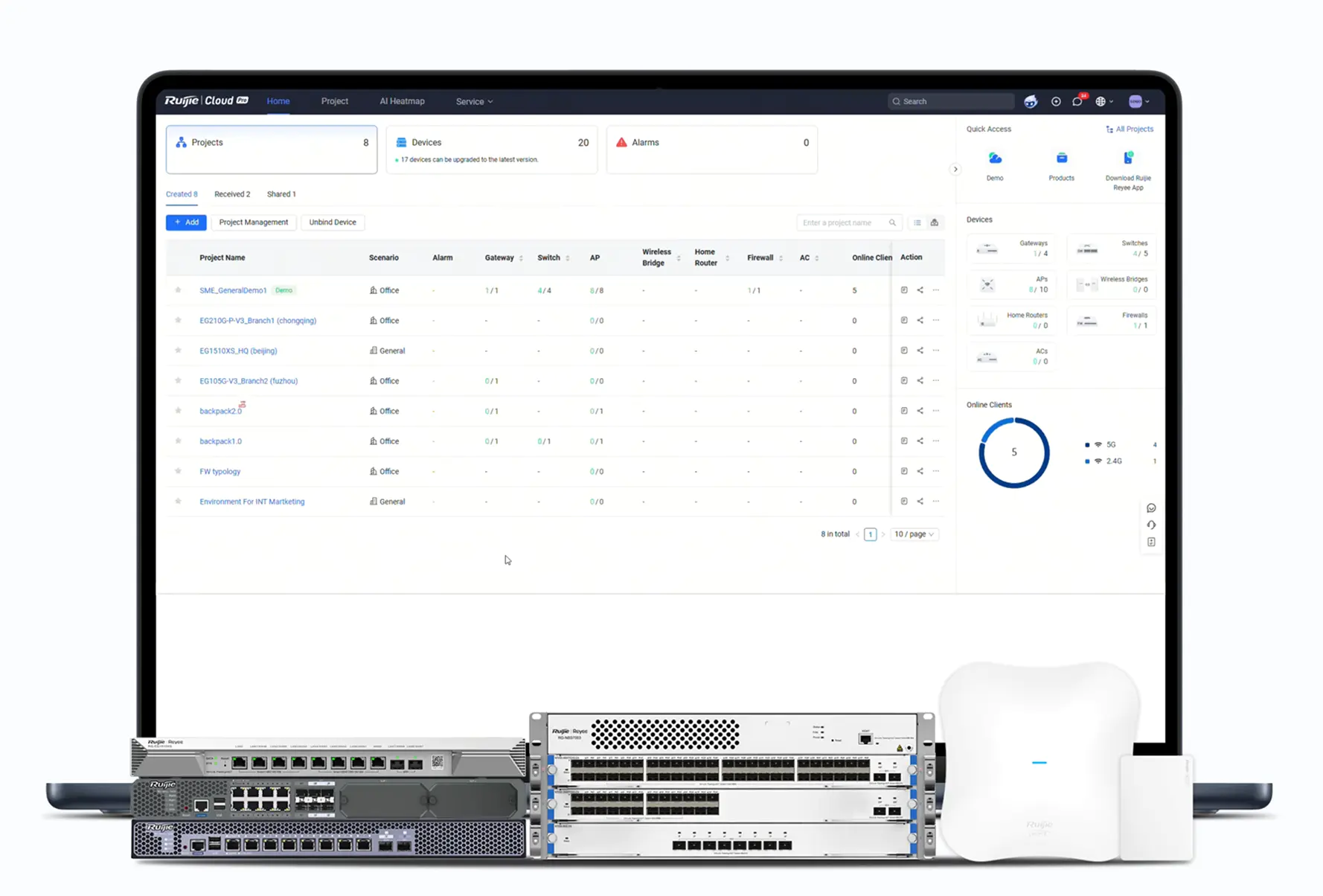Switch to list view icon above table
1323x896 pixels.
tap(917, 223)
